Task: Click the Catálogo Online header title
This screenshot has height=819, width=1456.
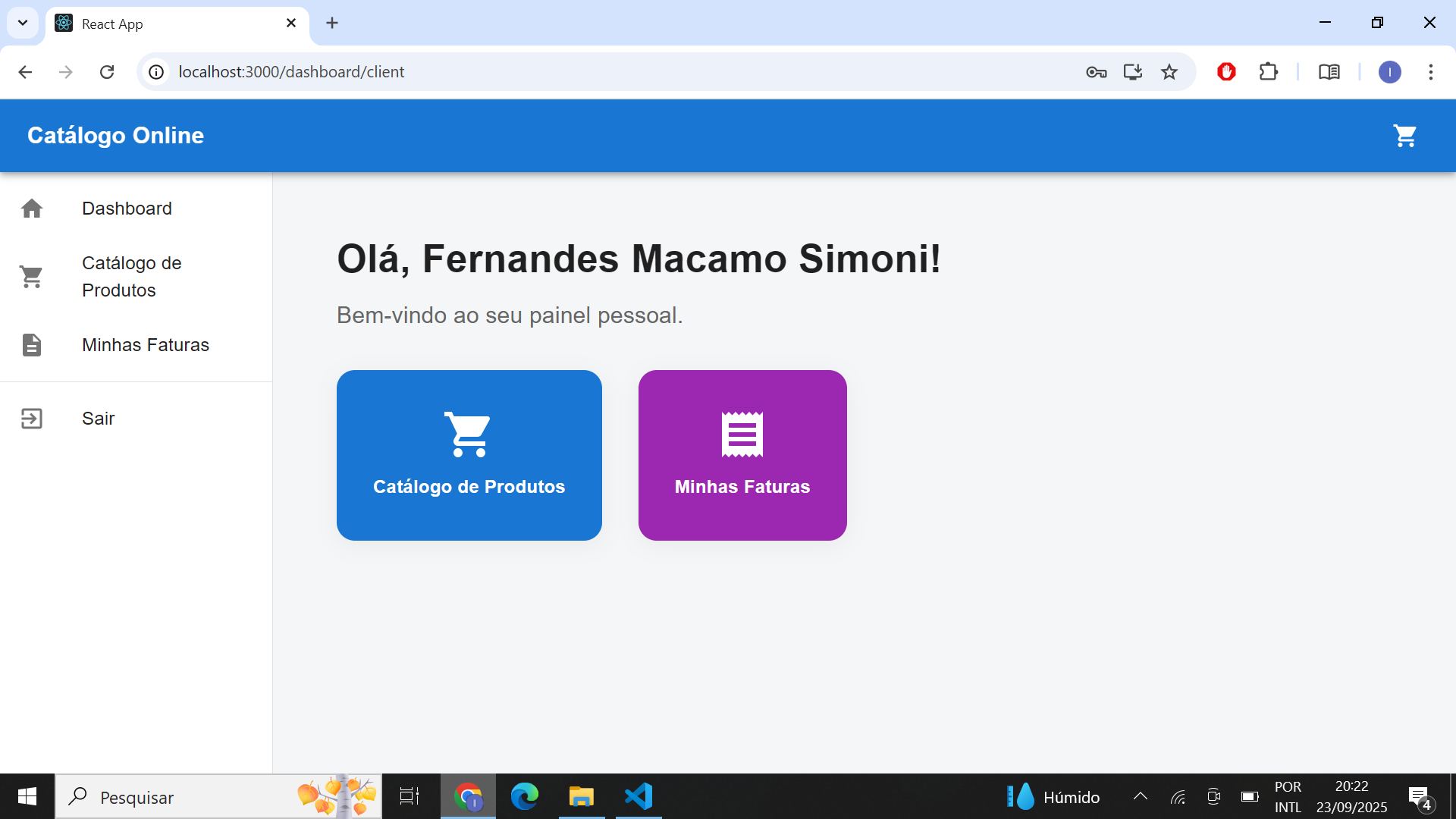Action: coord(115,136)
